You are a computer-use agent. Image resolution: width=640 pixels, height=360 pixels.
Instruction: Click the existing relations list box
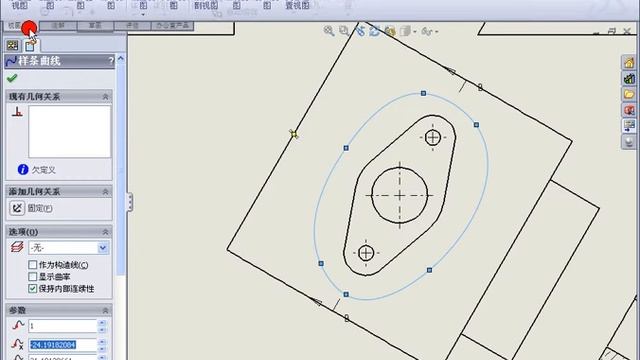(x=69, y=131)
